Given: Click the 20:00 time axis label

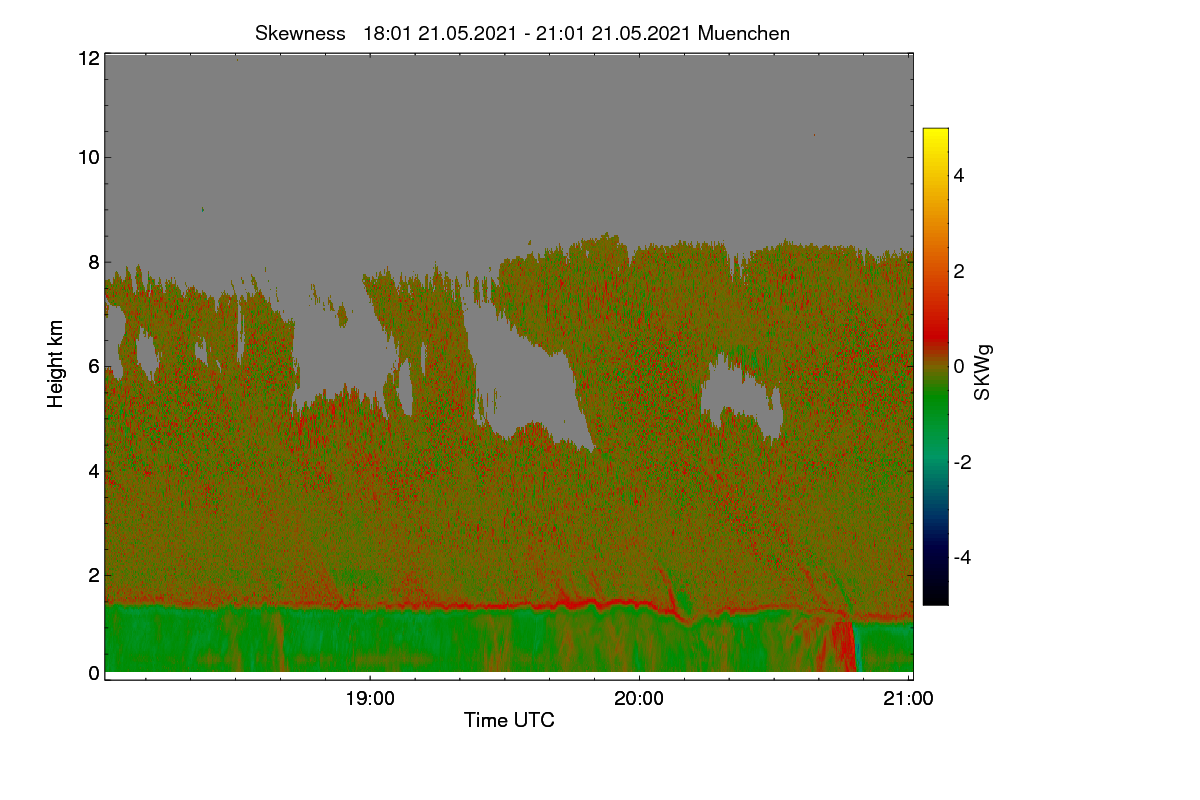Looking at the screenshot, I should pyautogui.click(x=639, y=698).
